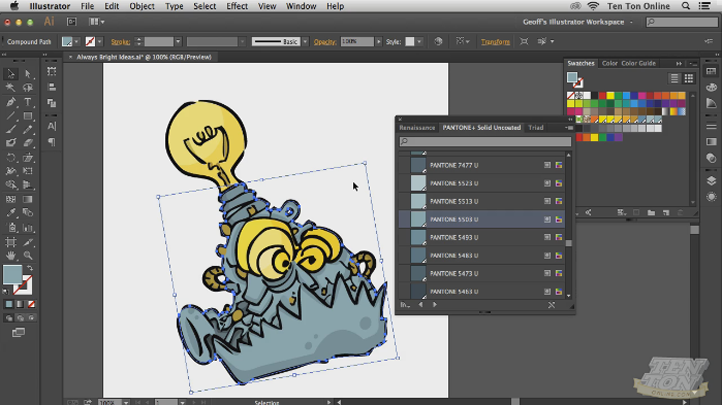The image size is (722, 405).
Task: Open the Layers panel icon in dock
Action: tap(711, 180)
